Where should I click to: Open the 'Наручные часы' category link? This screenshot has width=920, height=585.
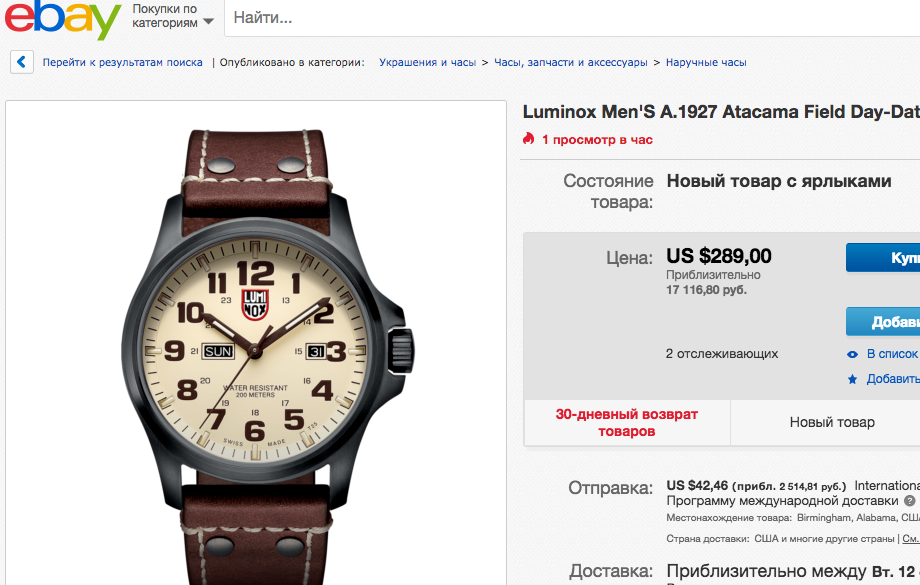(706, 62)
